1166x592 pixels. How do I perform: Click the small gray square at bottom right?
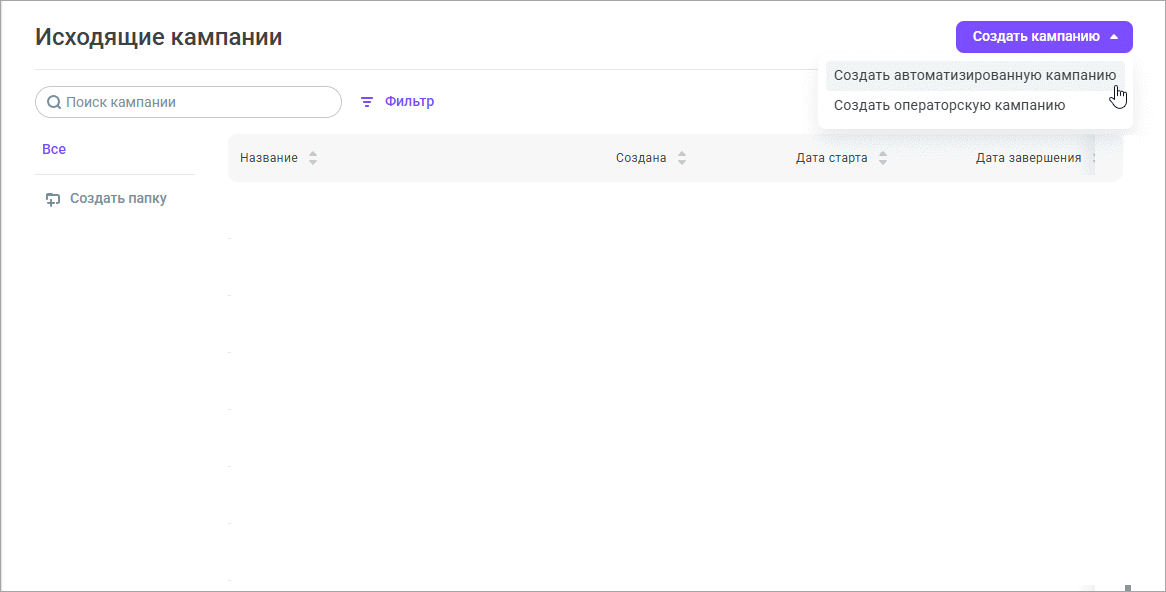pyautogui.click(x=1127, y=588)
